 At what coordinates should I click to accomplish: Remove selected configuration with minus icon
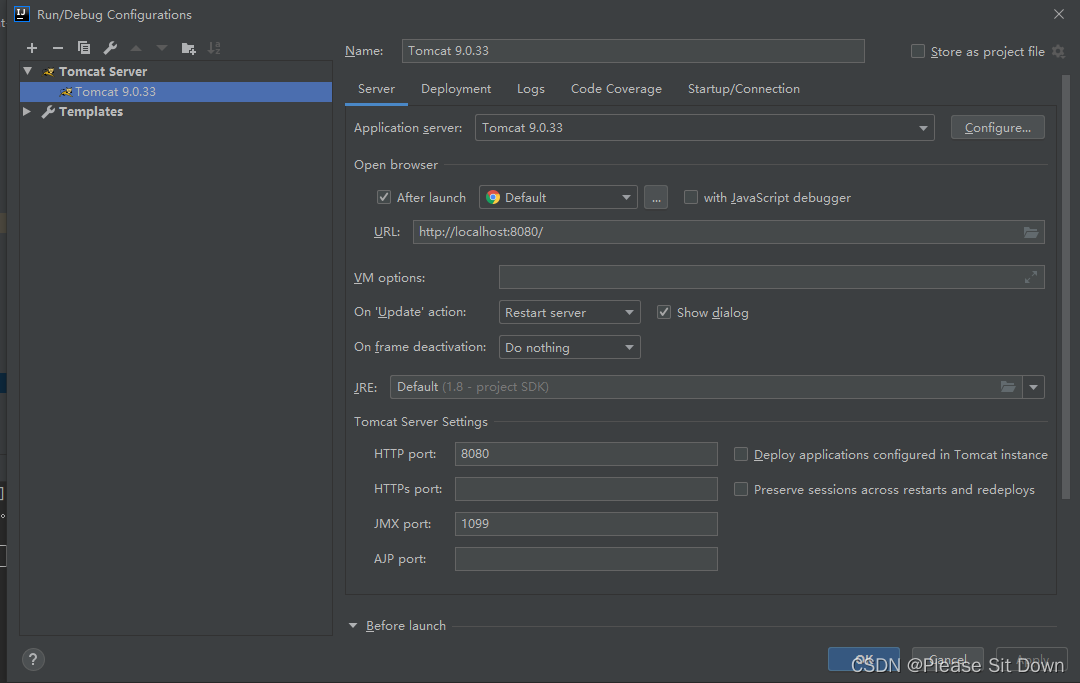[x=58, y=48]
